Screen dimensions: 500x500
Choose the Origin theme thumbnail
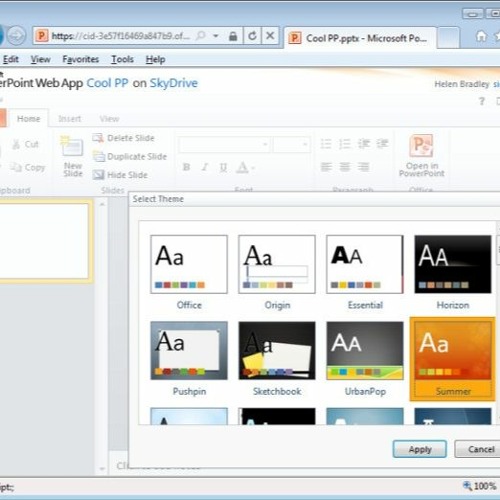(277, 264)
